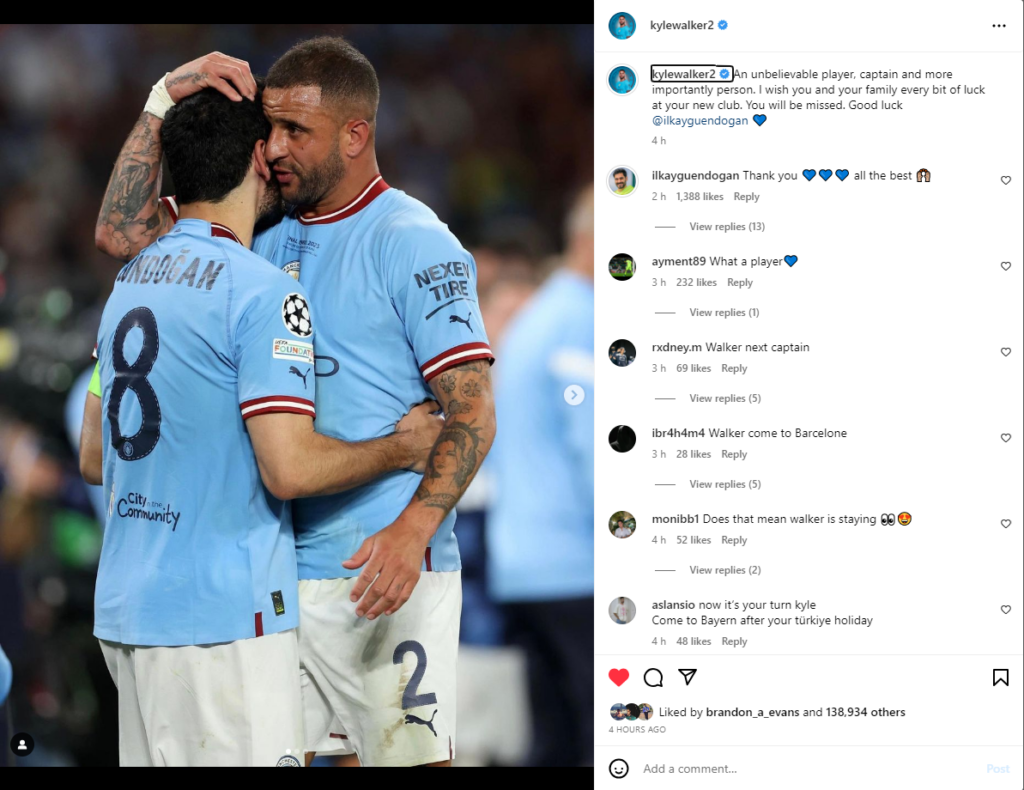
Task: Like ilkayguendogan's comment heart
Action: click(x=1006, y=180)
